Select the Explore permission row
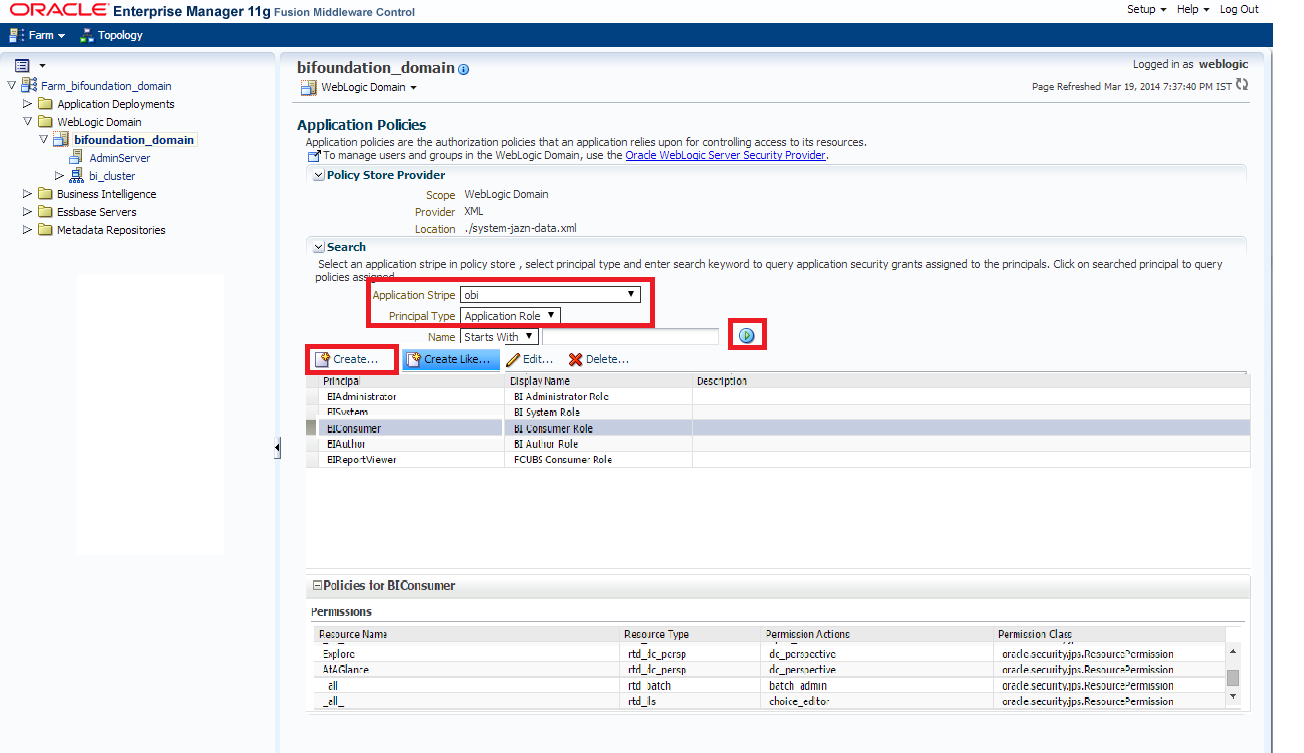This screenshot has height=753, width=1304. [x=769, y=654]
